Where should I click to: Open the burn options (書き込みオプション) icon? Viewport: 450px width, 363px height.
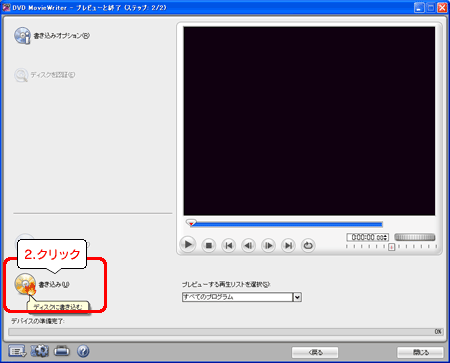click(22, 36)
